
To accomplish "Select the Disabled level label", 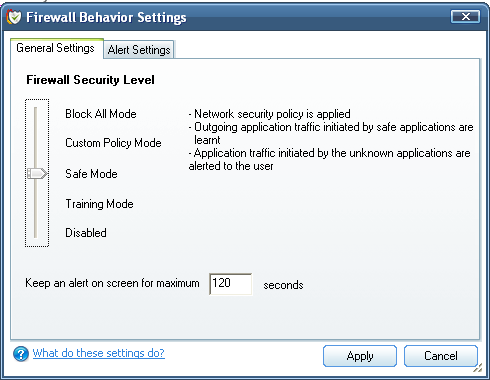I will pyautogui.click(x=86, y=233).
